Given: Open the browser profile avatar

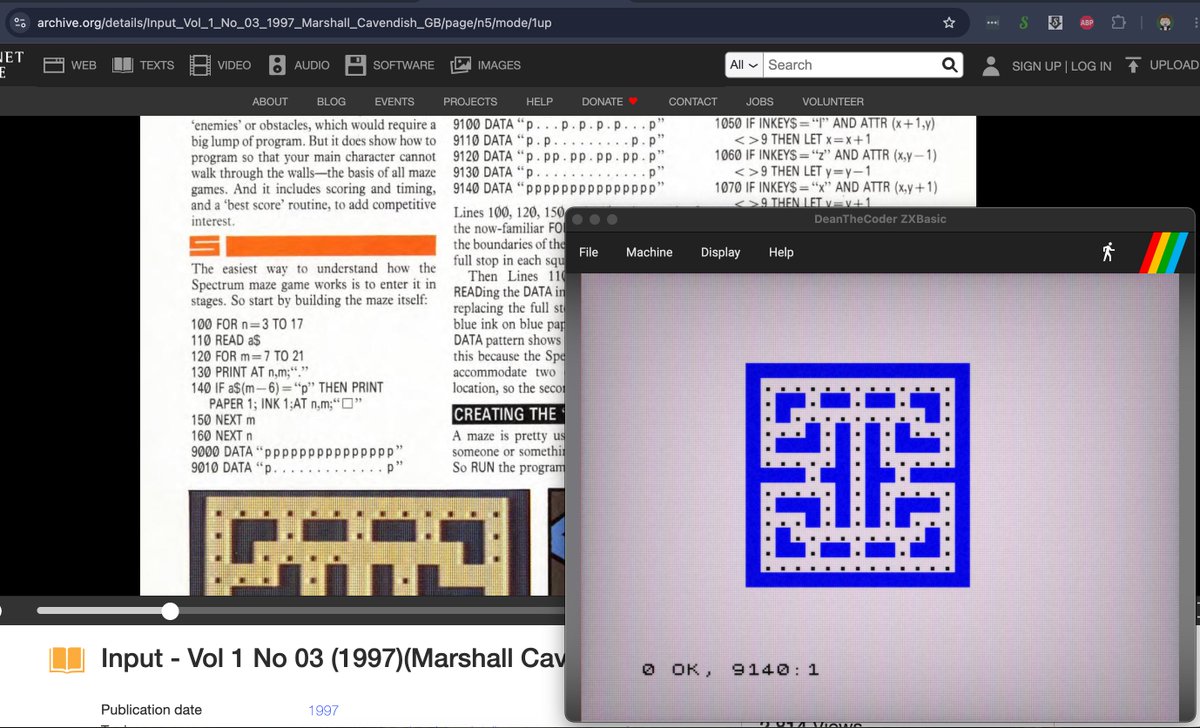Looking at the screenshot, I should pos(1165,22).
